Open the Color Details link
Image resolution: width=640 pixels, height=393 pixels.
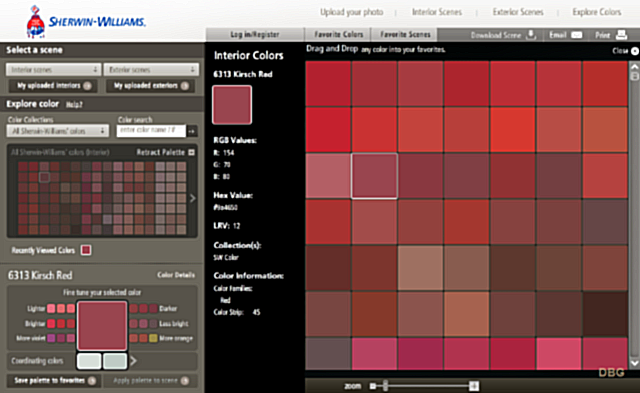click(x=176, y=275)
